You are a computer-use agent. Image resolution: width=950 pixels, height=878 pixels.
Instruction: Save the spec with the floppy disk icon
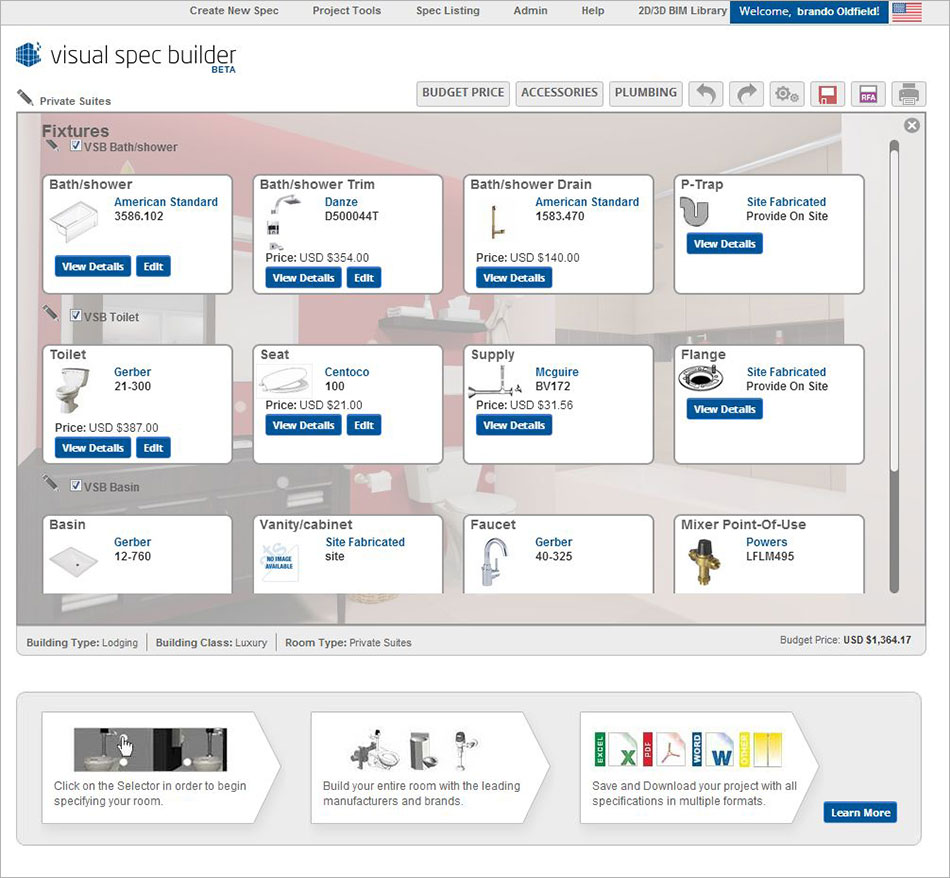coord(828,93)
